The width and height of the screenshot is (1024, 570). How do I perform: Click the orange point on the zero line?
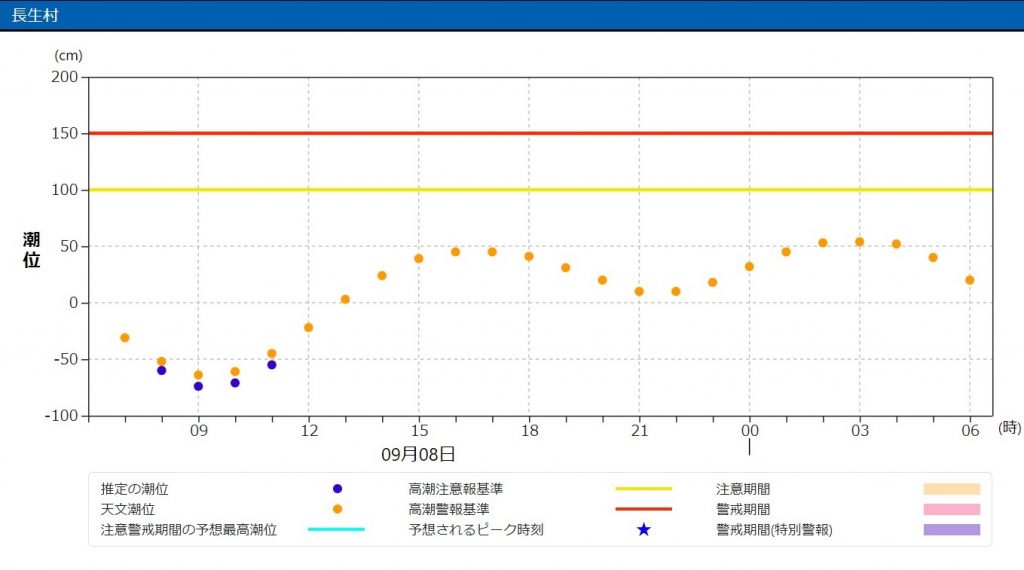pos(345,299)
